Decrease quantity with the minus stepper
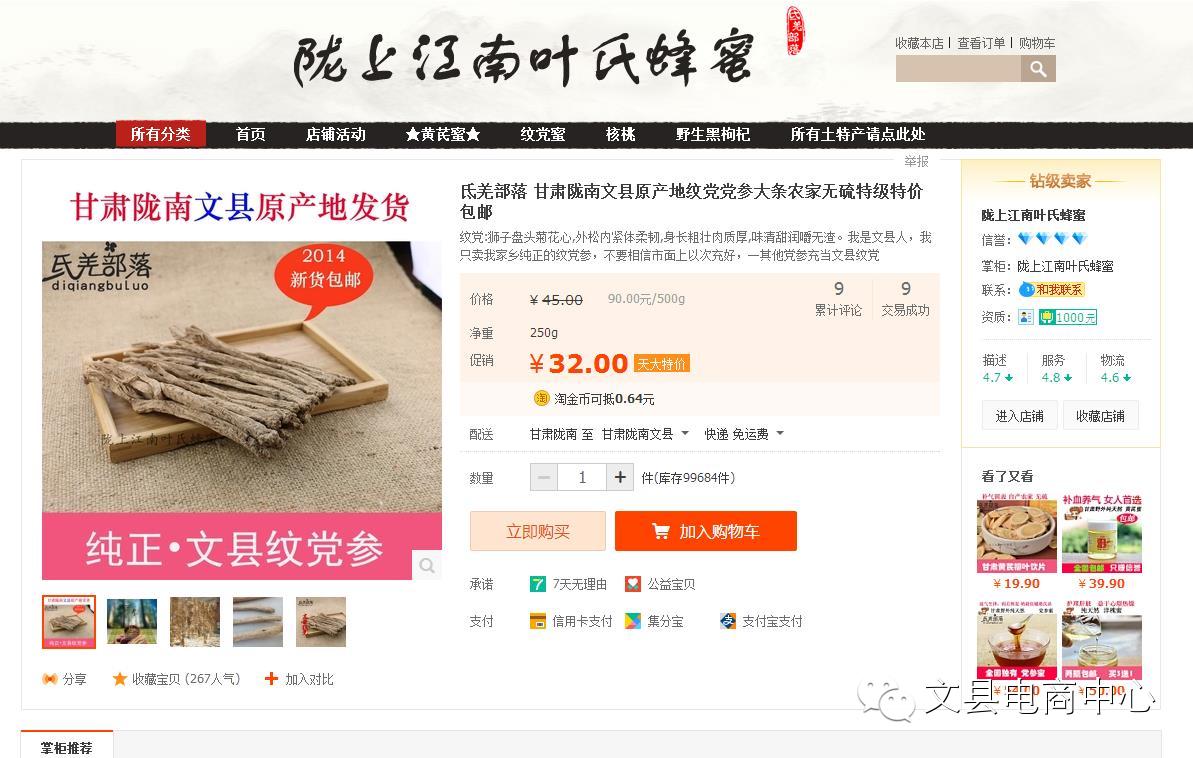 pyautogui.click(x=544, y=477)
